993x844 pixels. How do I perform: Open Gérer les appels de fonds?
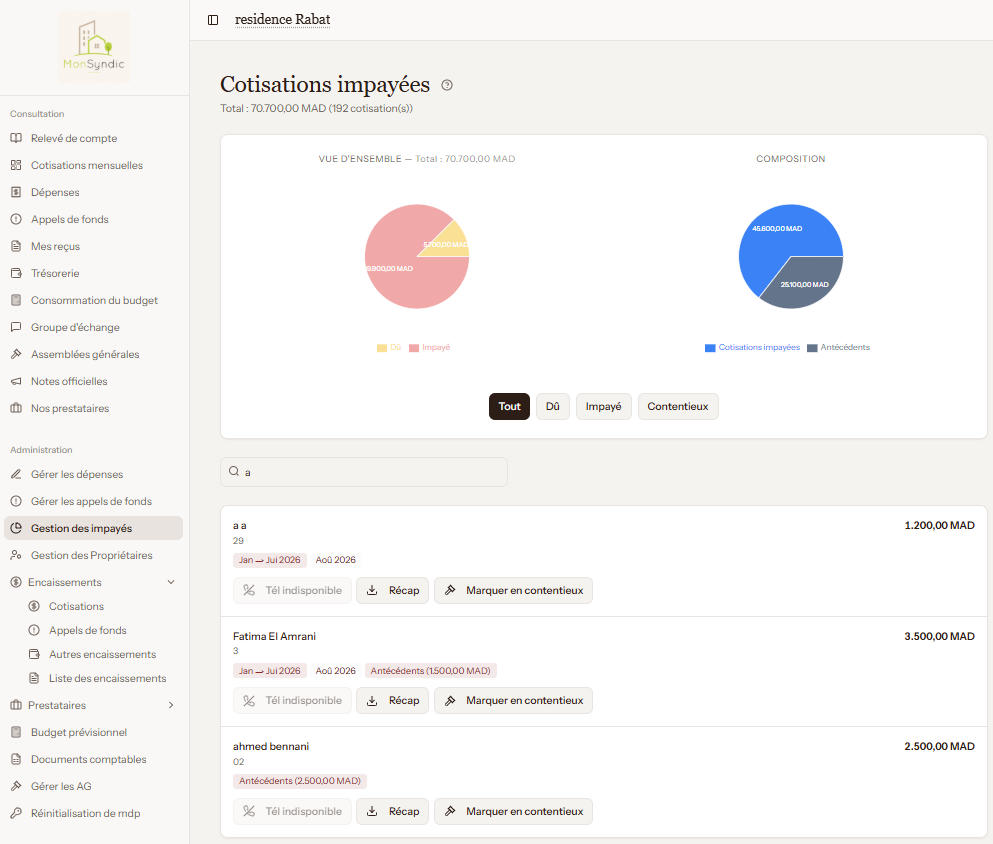[92, 501]
